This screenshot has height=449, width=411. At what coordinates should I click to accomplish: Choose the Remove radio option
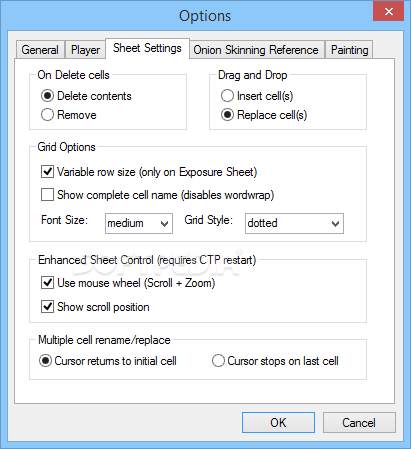69,115
